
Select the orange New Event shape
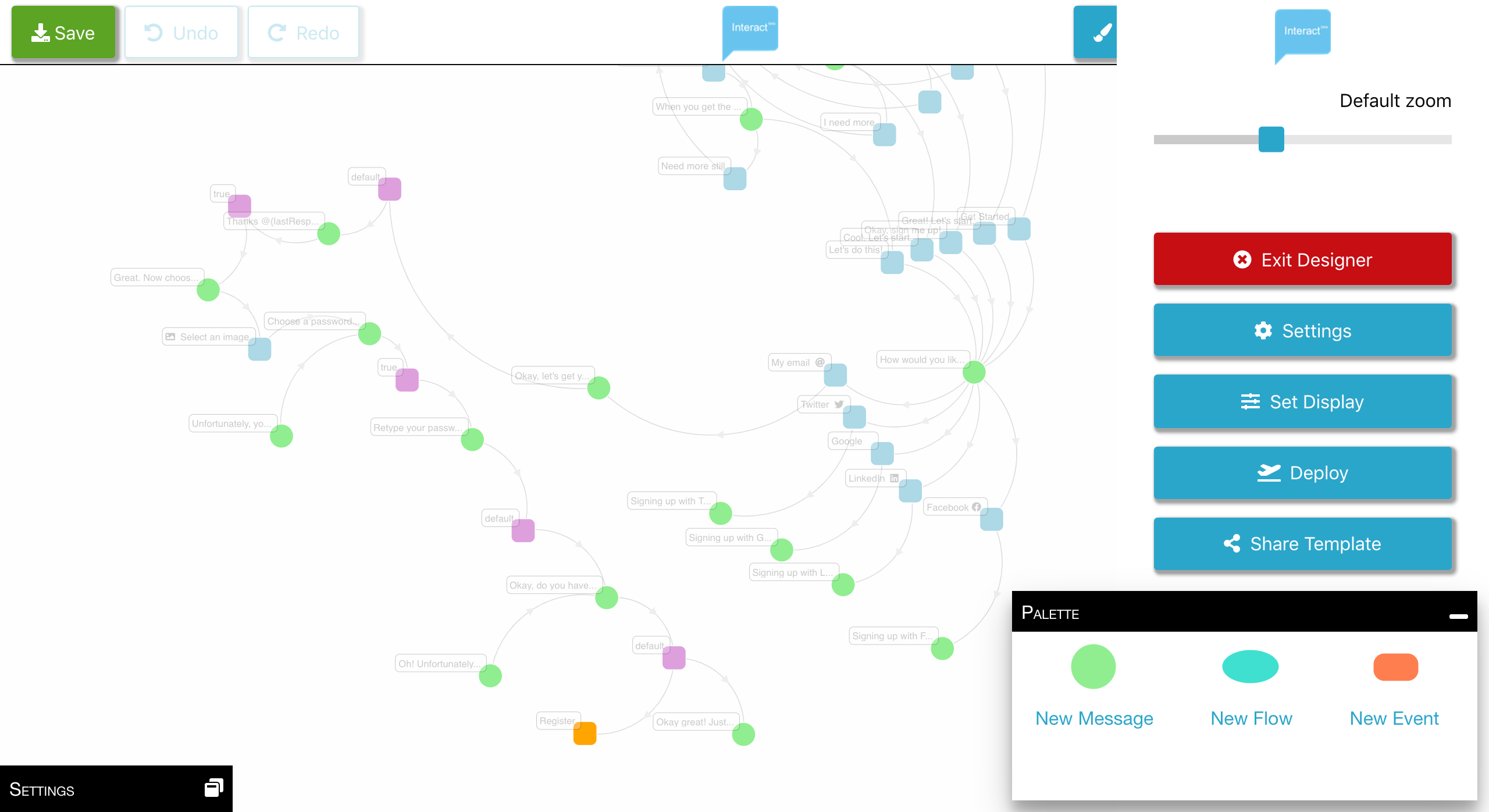coord(1395,667)
